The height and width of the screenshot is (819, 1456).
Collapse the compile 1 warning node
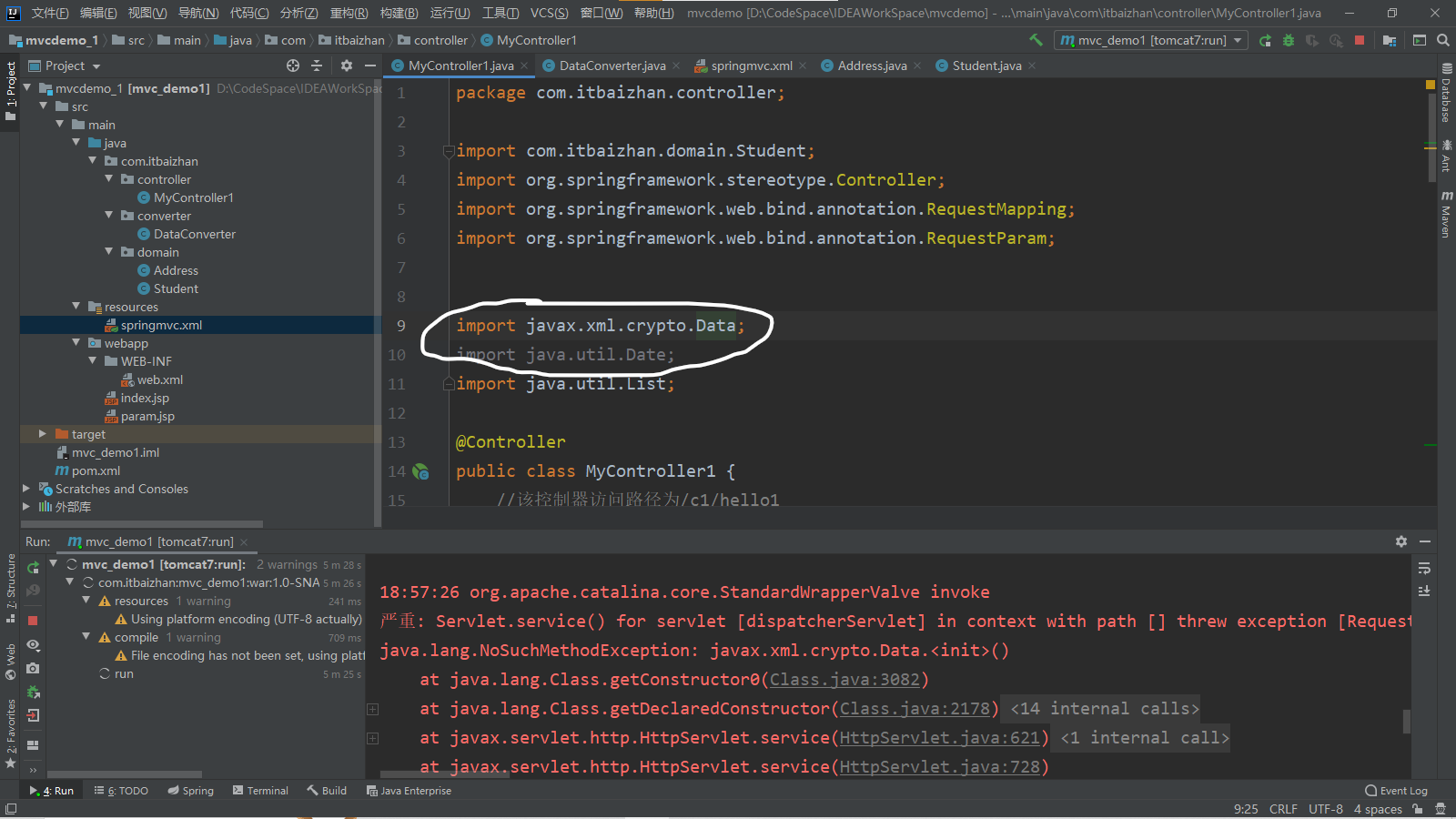pyautogui.click(x=86, y=637)
